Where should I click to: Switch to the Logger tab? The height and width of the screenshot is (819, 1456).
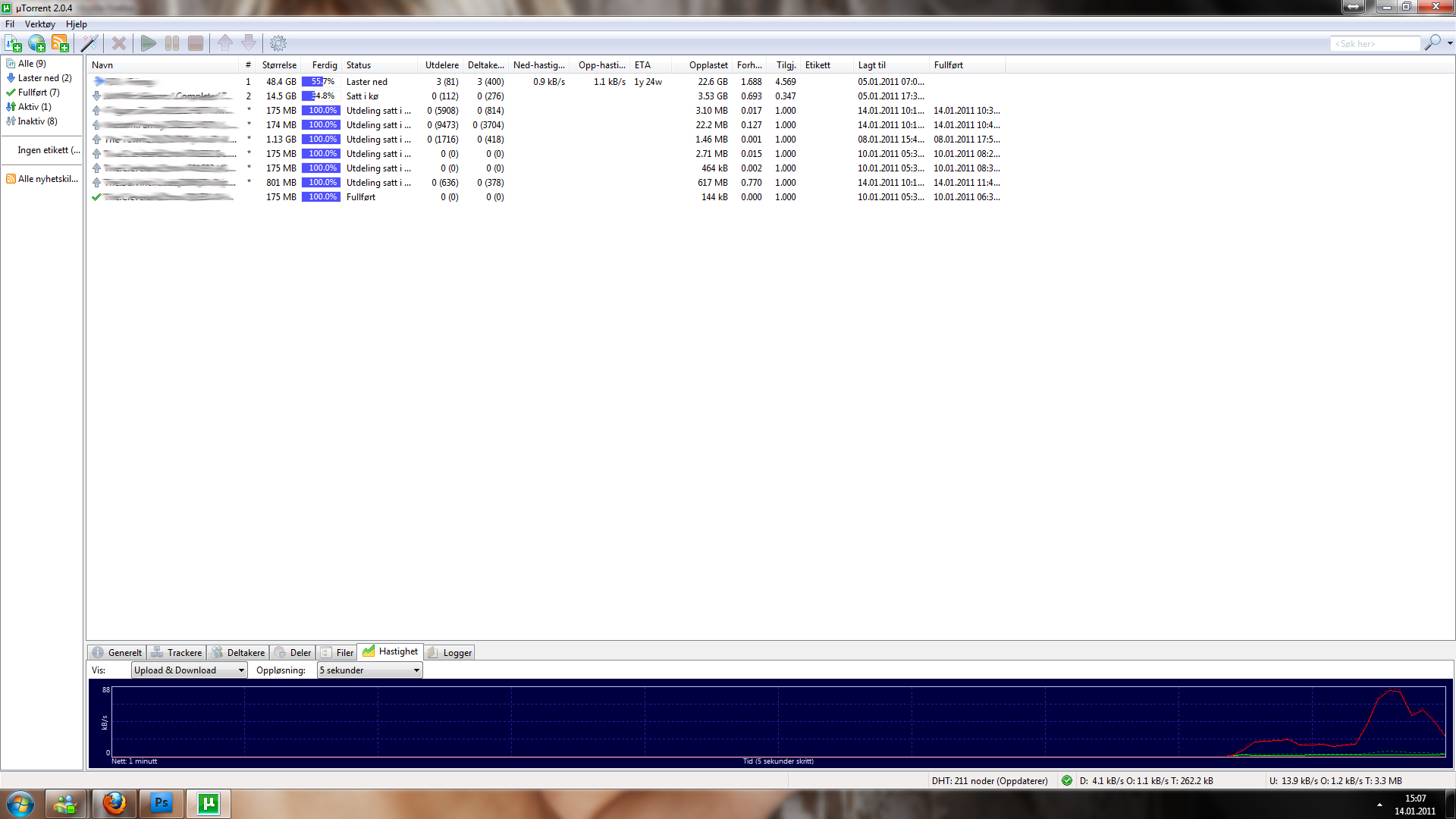pyautogui.click(x=450, y=652)
